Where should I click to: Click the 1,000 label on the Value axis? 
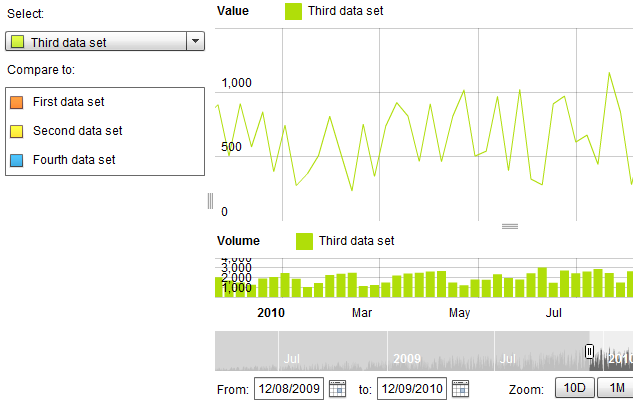tap(237, 83)
